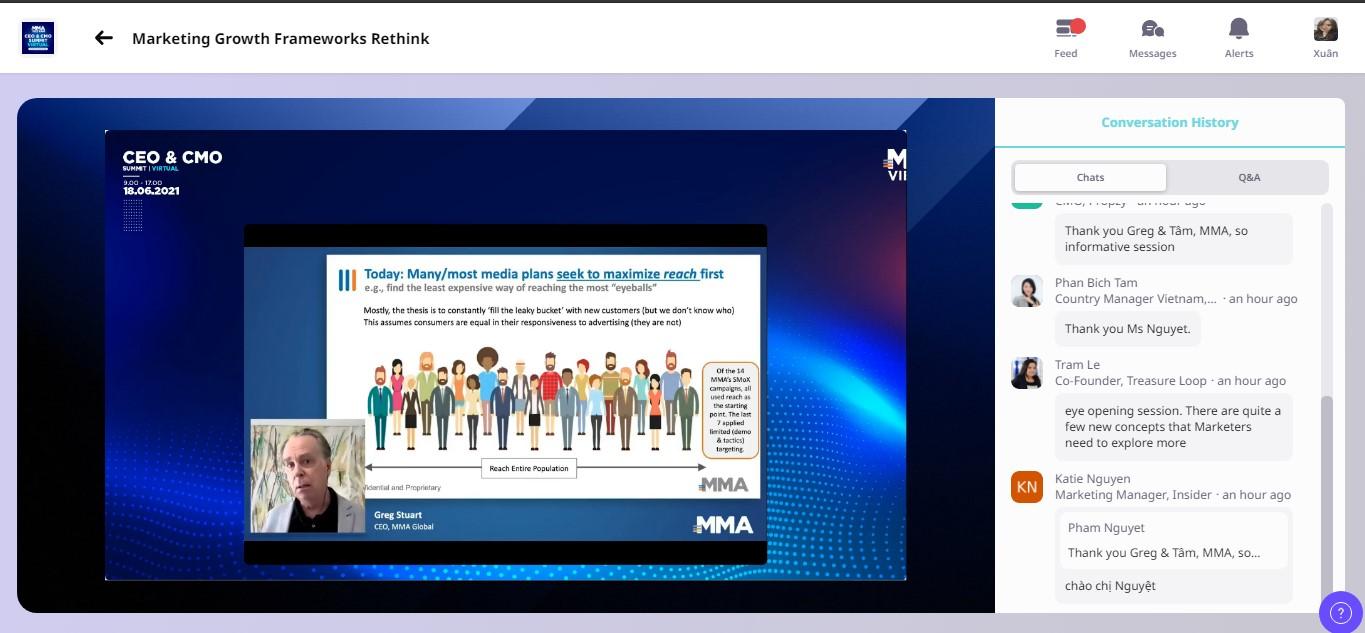The width and height of the screenshot is (1365, 633).
Task: Select the message 'Thank you Ms Nguyet.'
Action: 1128,329
